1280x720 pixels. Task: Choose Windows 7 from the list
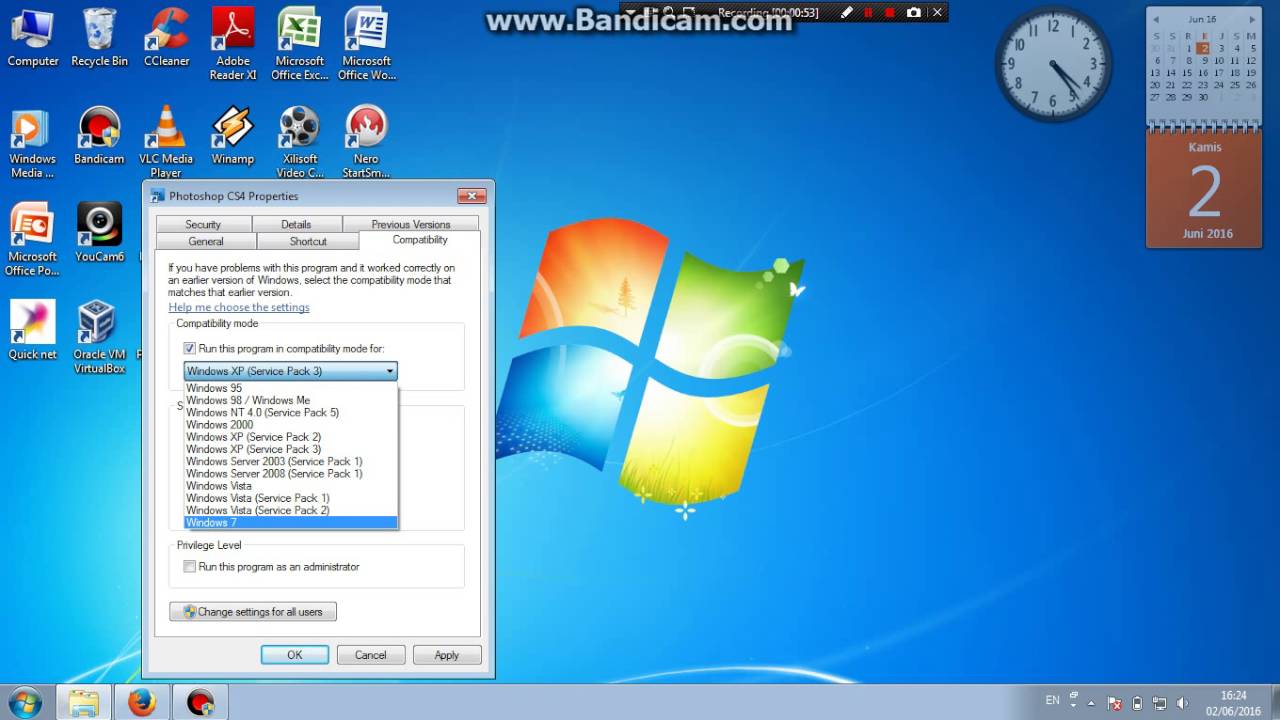(291, 522)
